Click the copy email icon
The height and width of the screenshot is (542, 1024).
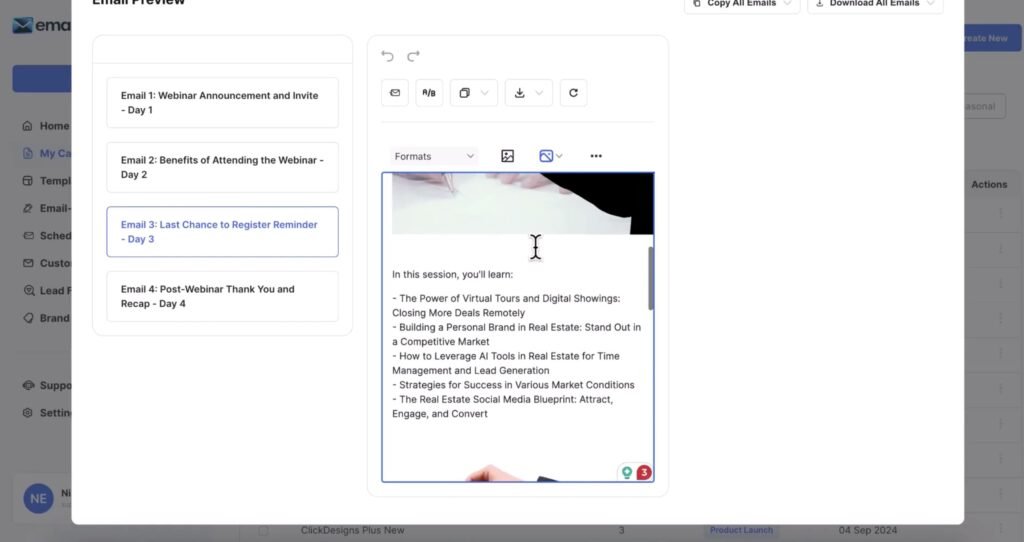tap(464, 93)
